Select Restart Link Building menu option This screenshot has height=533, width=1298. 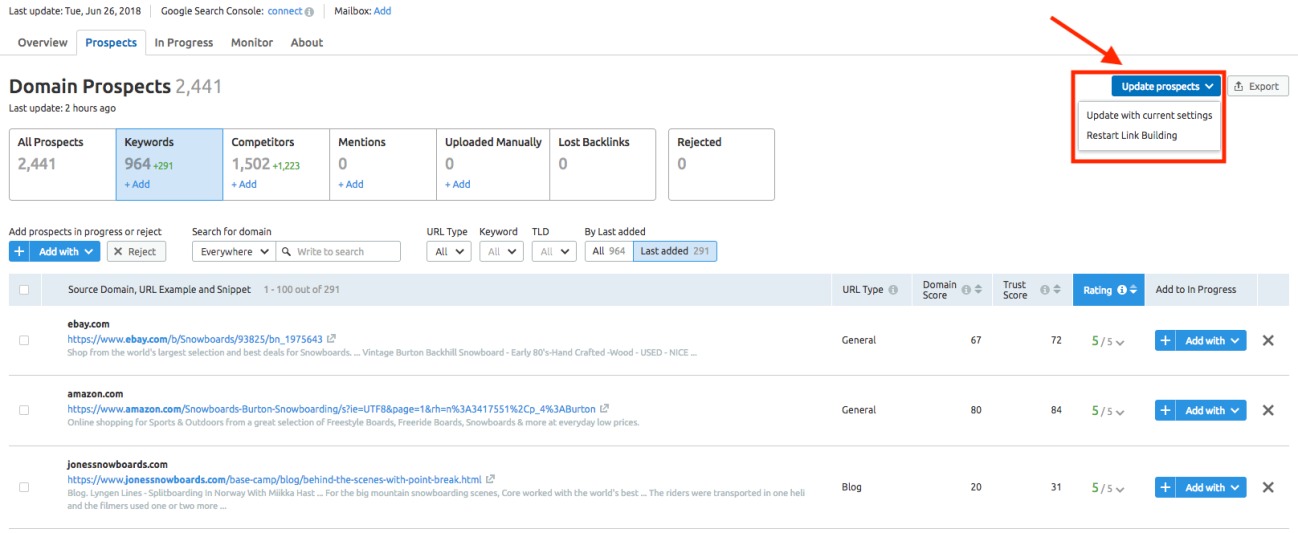tap(1131, 135)
